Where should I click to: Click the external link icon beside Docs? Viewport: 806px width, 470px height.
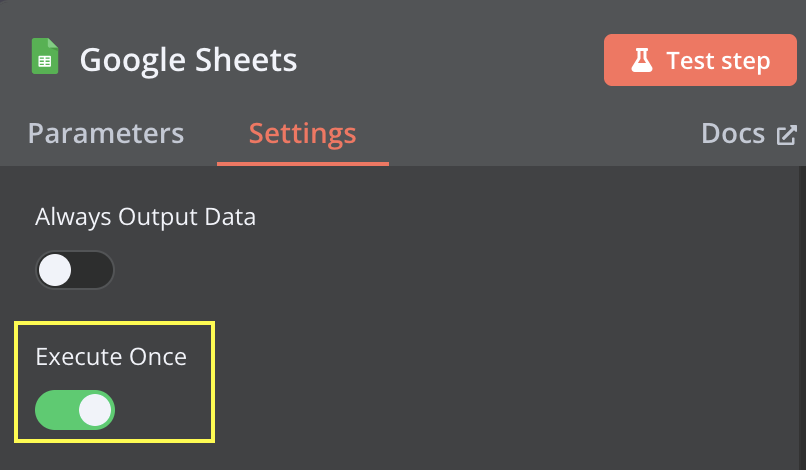786,135
